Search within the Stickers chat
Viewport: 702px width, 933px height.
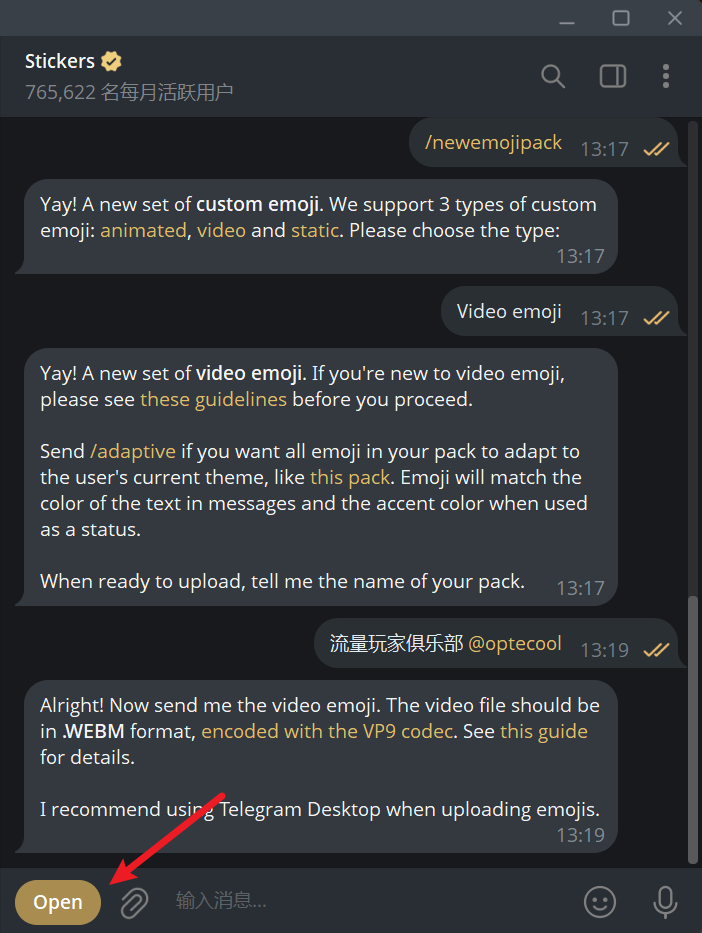[x=553, y=76]
